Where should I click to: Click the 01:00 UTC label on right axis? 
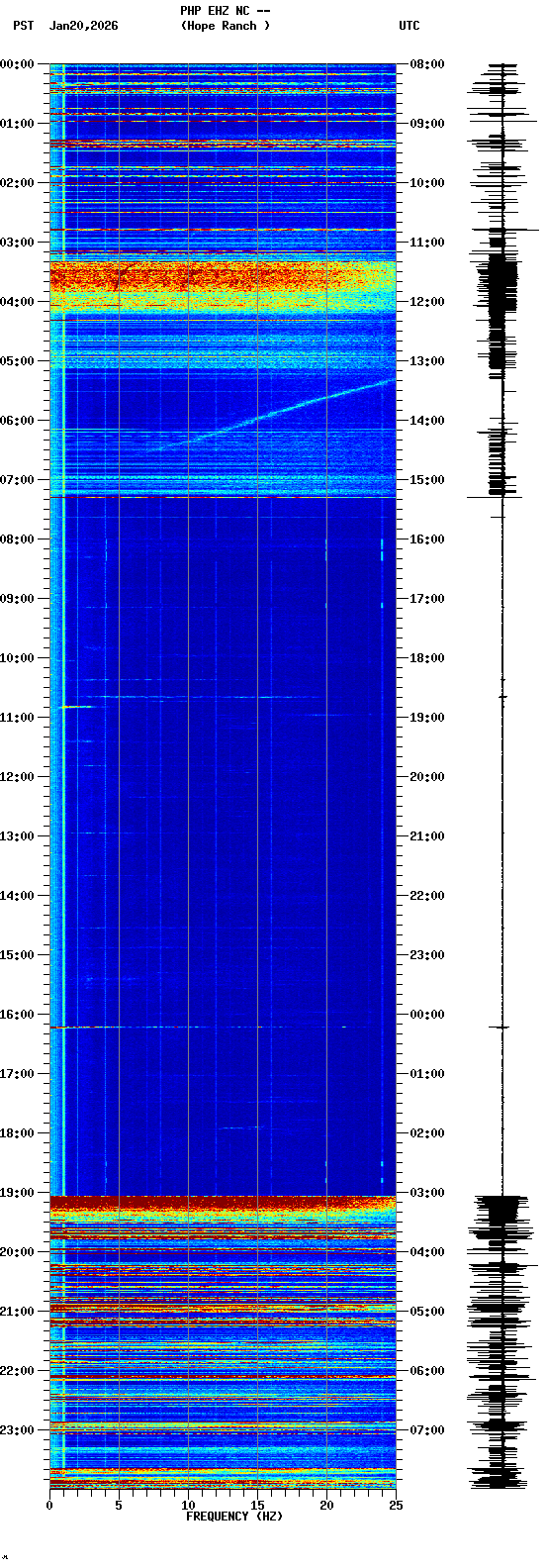[427, 1074]
